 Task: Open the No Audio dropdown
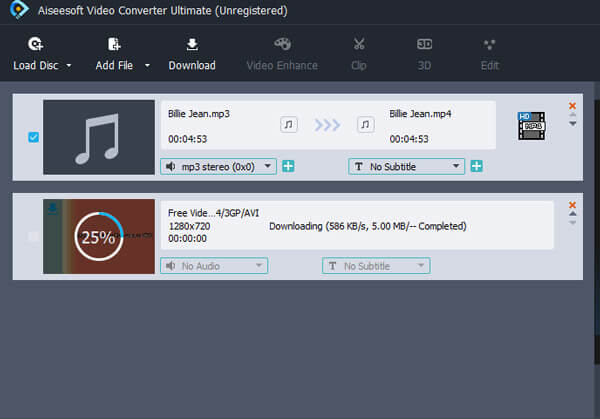coord(214,266)
